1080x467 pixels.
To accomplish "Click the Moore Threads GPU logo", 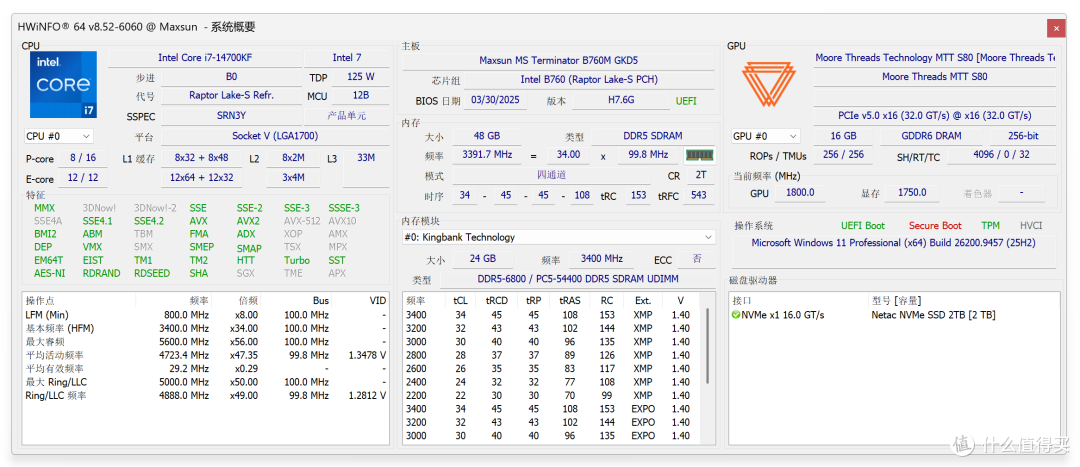I will tap(767, 84).
